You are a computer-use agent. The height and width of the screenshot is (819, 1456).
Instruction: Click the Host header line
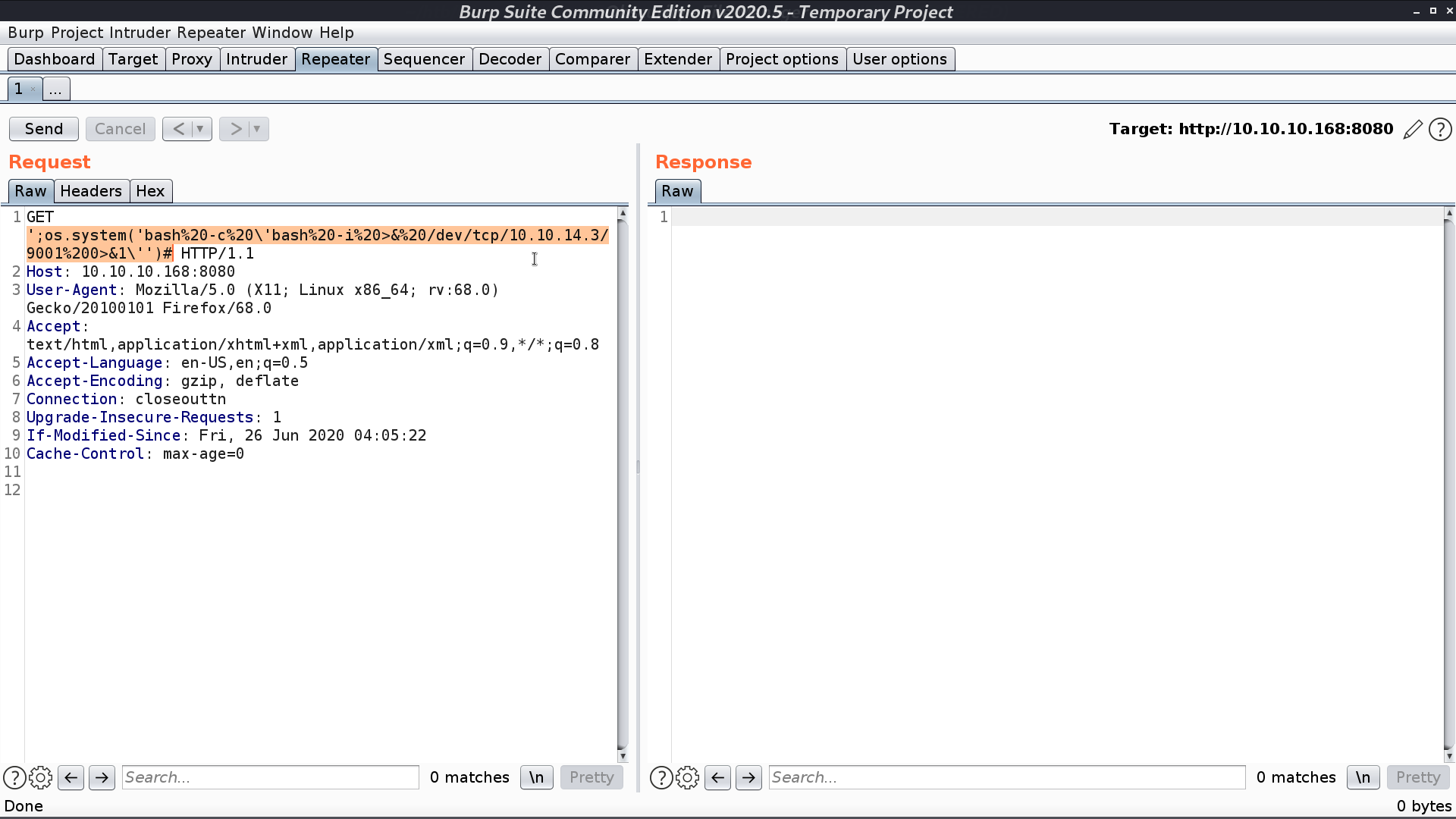pos(130,271)
